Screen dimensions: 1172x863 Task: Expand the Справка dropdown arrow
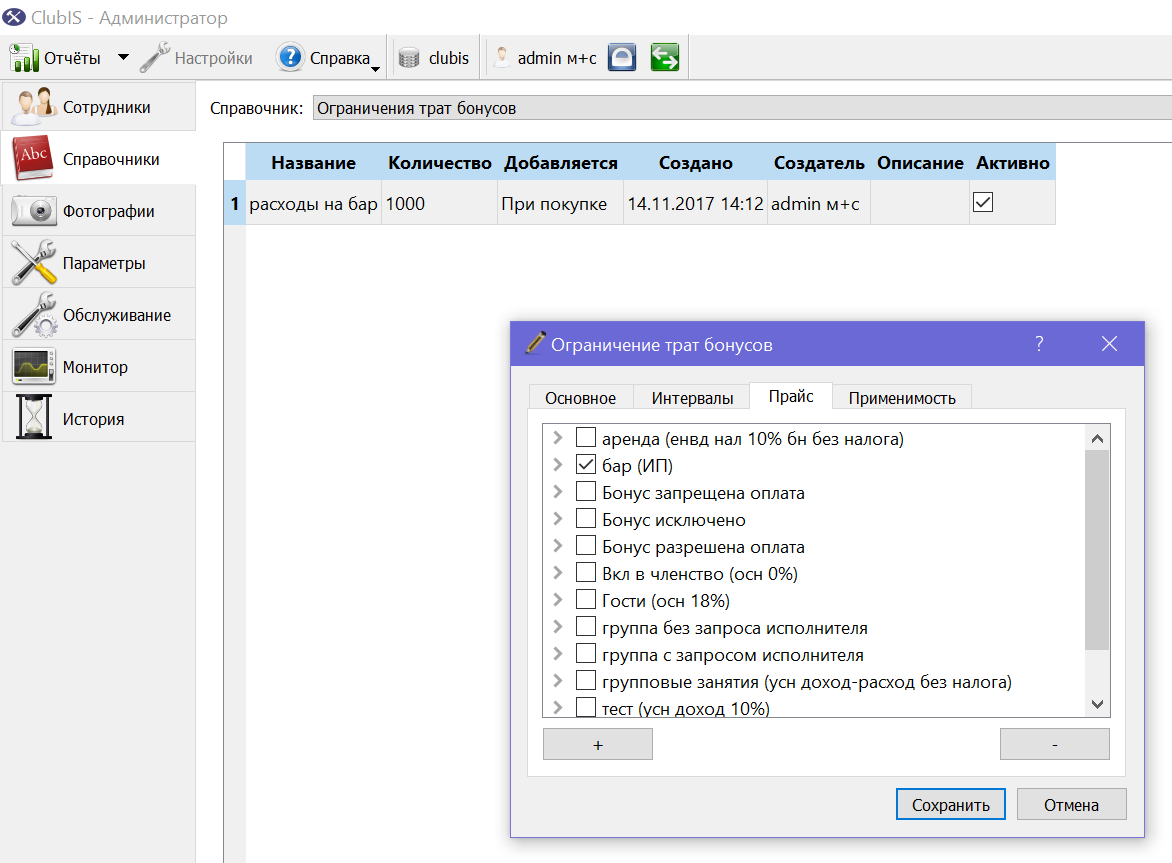[x=375, y=69]
